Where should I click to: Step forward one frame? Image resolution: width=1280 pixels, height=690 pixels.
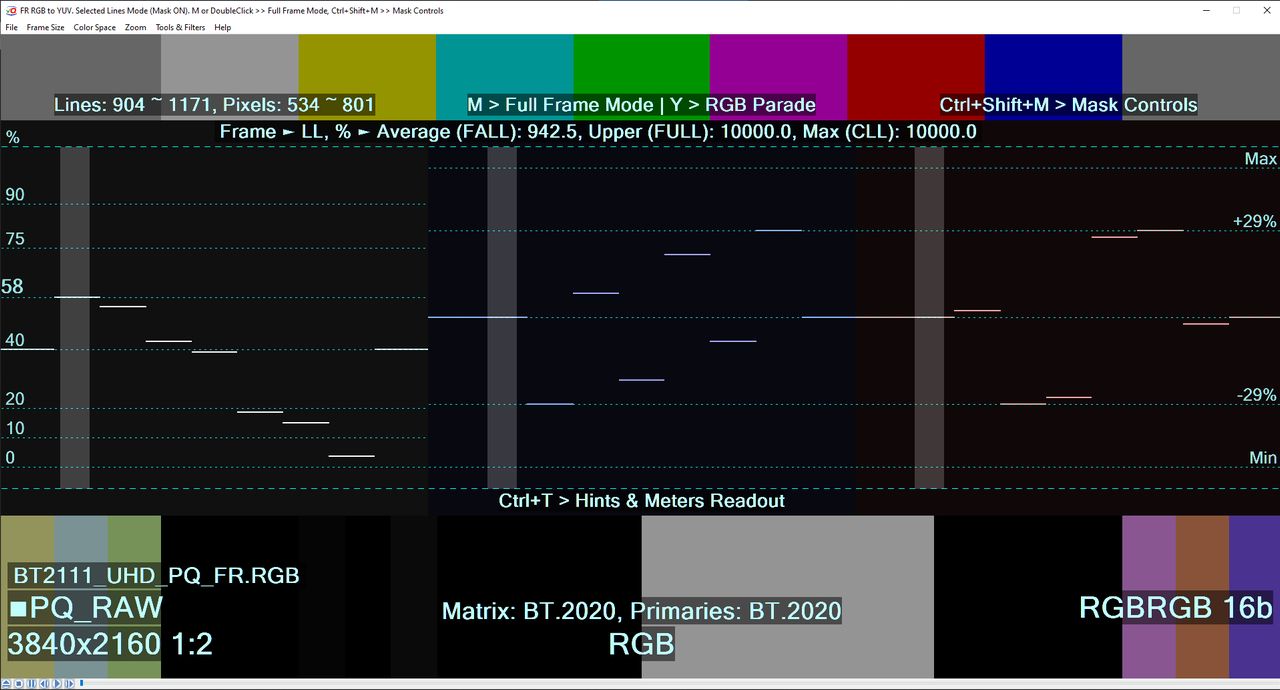[69, 683]
